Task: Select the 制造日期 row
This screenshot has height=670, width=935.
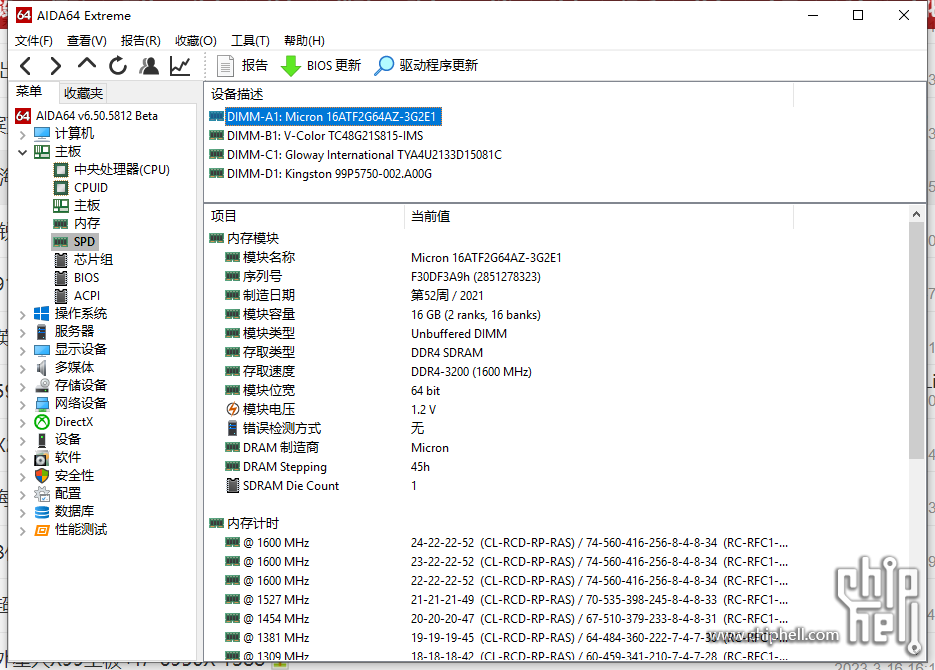Action: 558,296
